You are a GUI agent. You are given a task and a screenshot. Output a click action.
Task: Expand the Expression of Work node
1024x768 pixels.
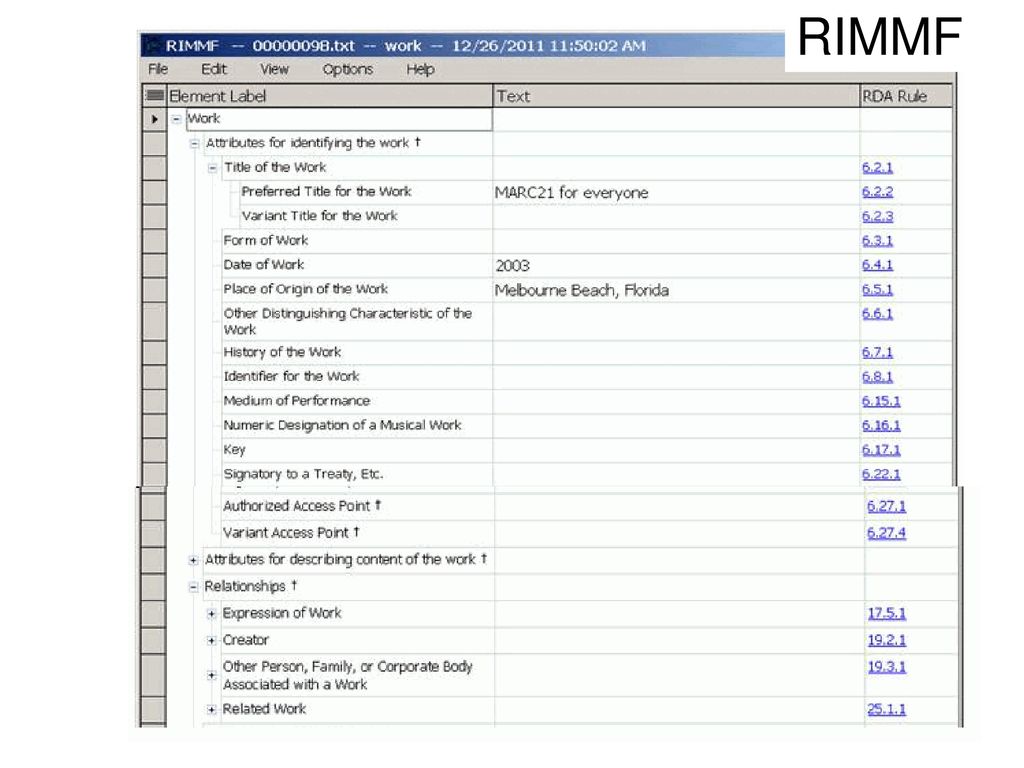(212, 614)
